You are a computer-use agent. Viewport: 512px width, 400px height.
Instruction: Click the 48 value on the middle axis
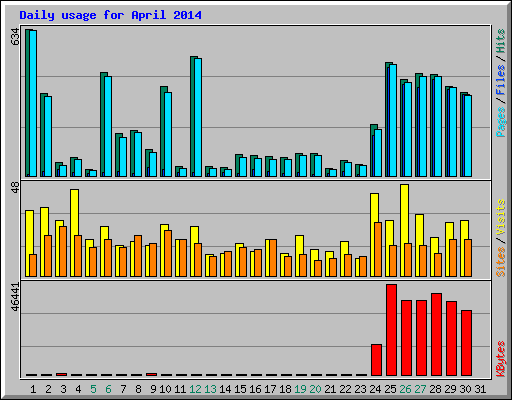coord(15,187)
